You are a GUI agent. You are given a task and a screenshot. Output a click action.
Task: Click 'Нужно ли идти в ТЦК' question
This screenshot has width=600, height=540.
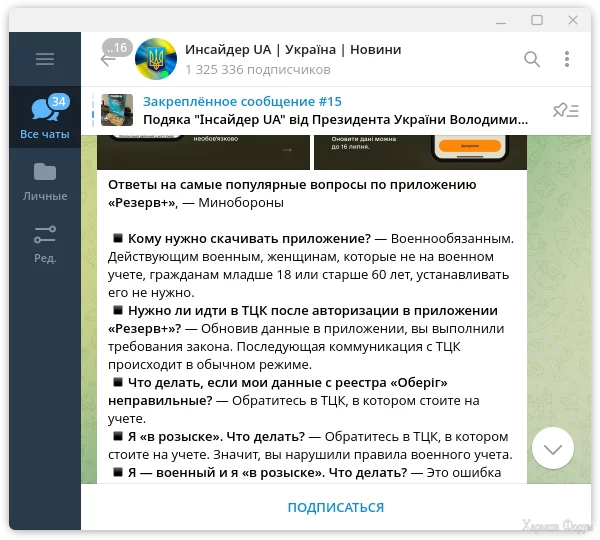[302, 319]
